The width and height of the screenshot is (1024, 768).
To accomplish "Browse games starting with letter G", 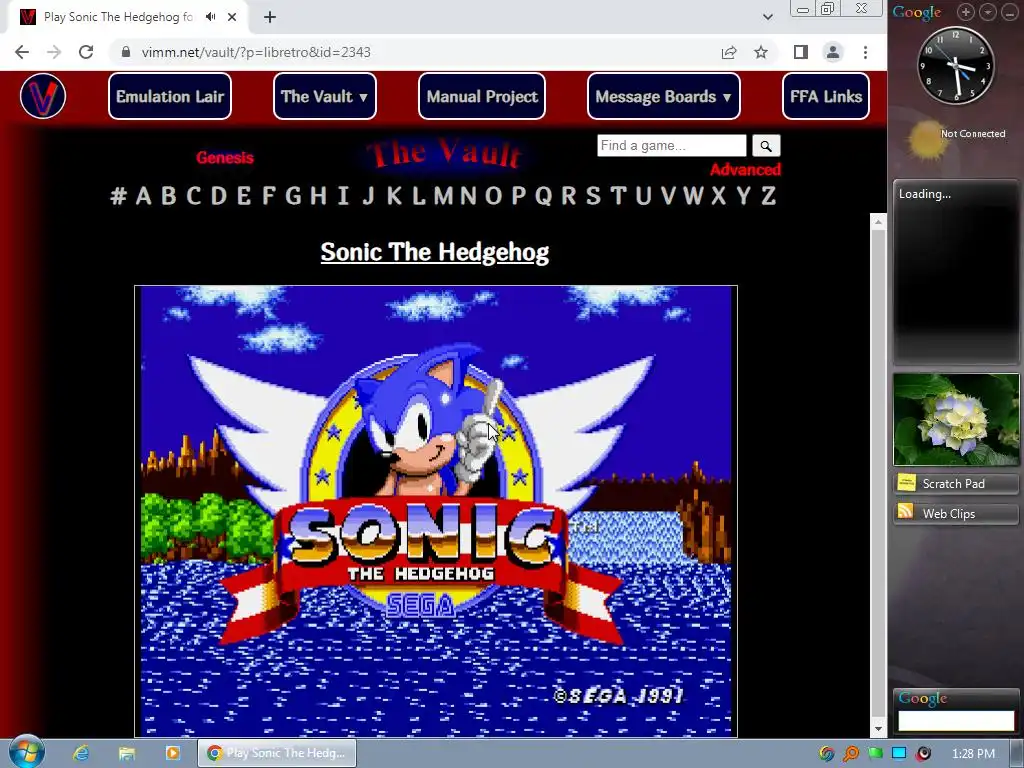I will coord(293,196).
